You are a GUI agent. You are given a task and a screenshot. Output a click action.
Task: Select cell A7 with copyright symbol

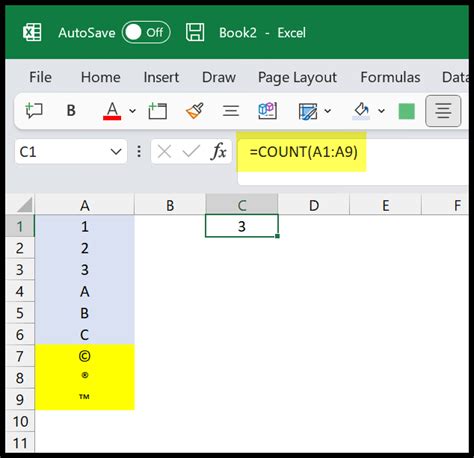pyautogui.click(x=85, y=356)
